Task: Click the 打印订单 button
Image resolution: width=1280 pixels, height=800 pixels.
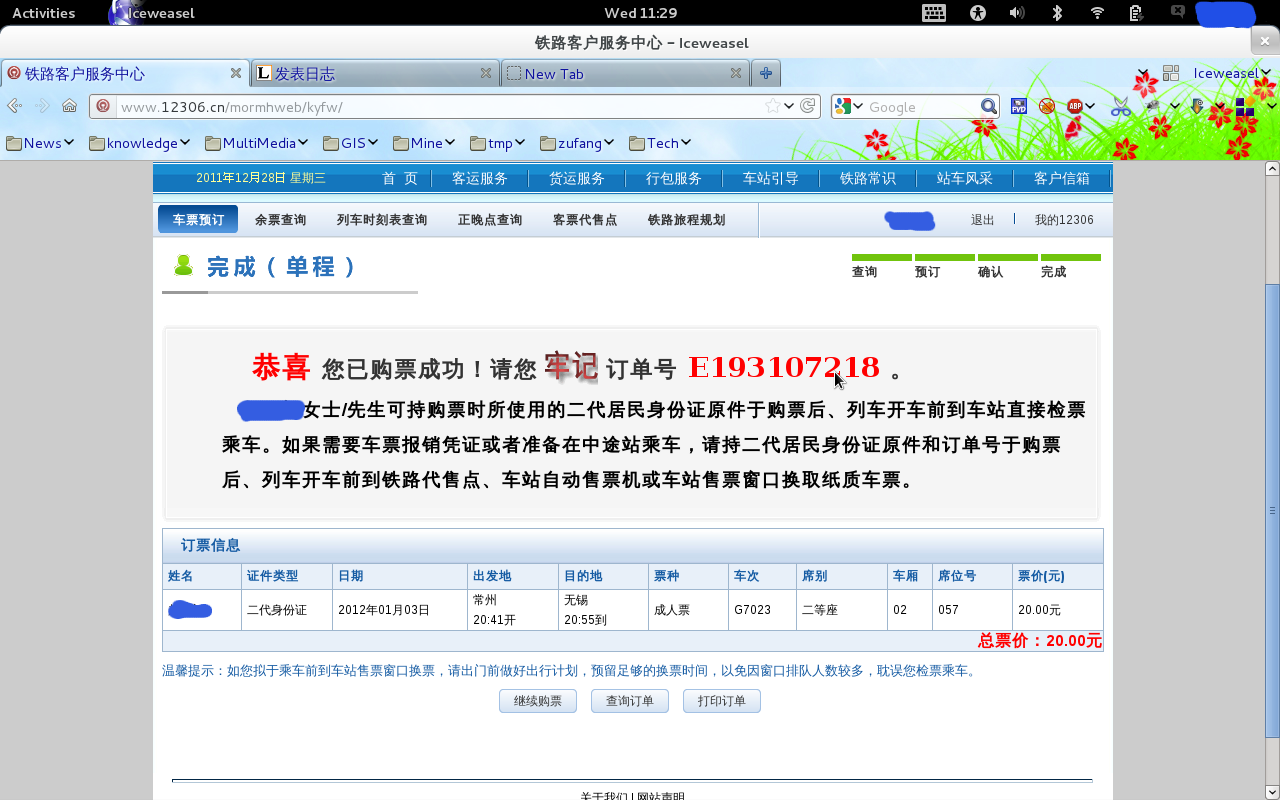Action: pos(722,701)
